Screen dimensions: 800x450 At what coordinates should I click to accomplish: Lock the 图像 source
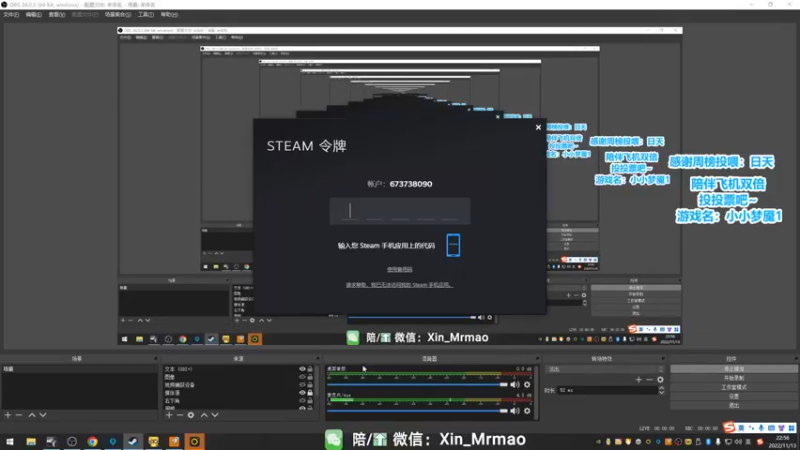tap(310, 377)
